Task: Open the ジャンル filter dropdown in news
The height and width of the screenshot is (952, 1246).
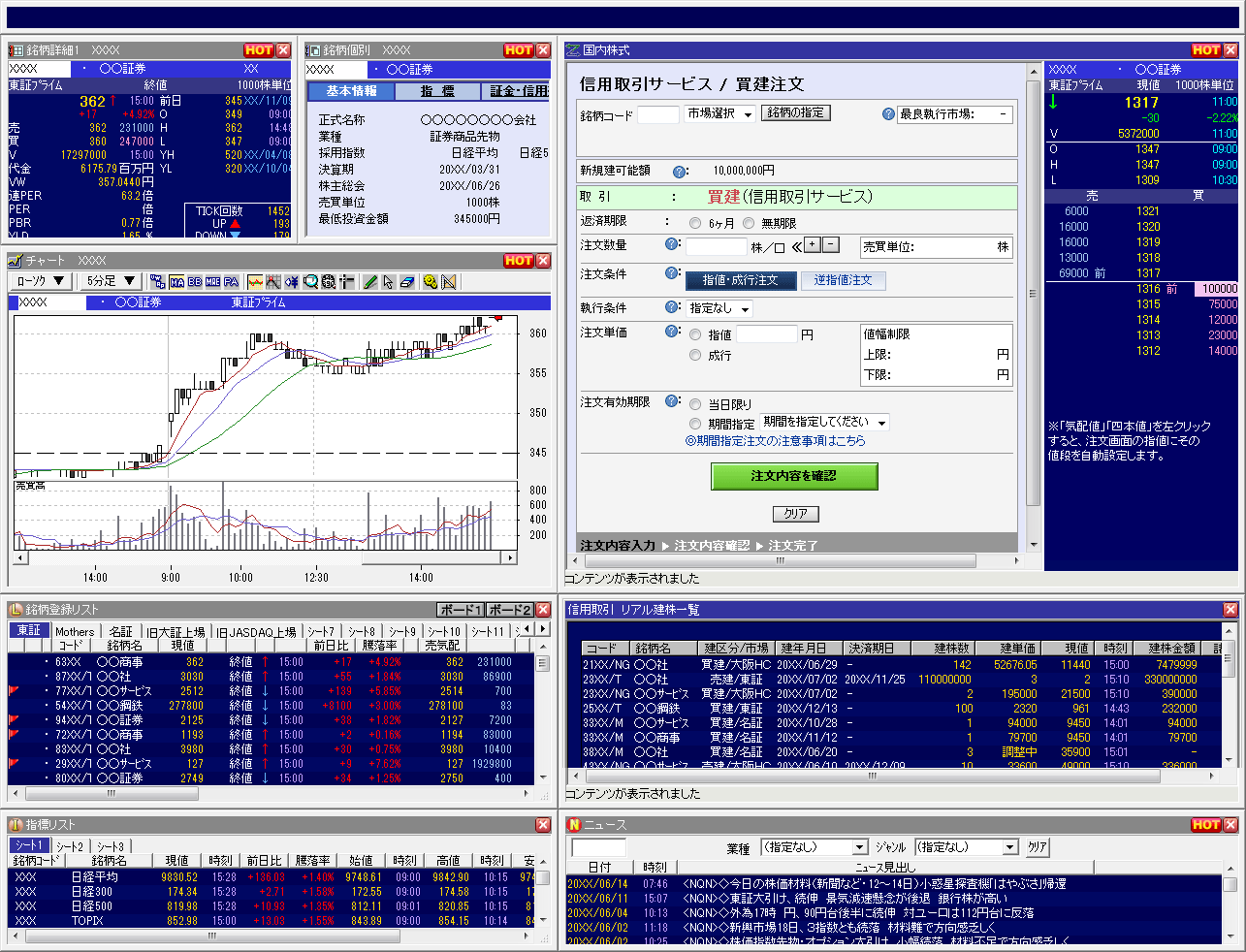Action: point(966,847)
